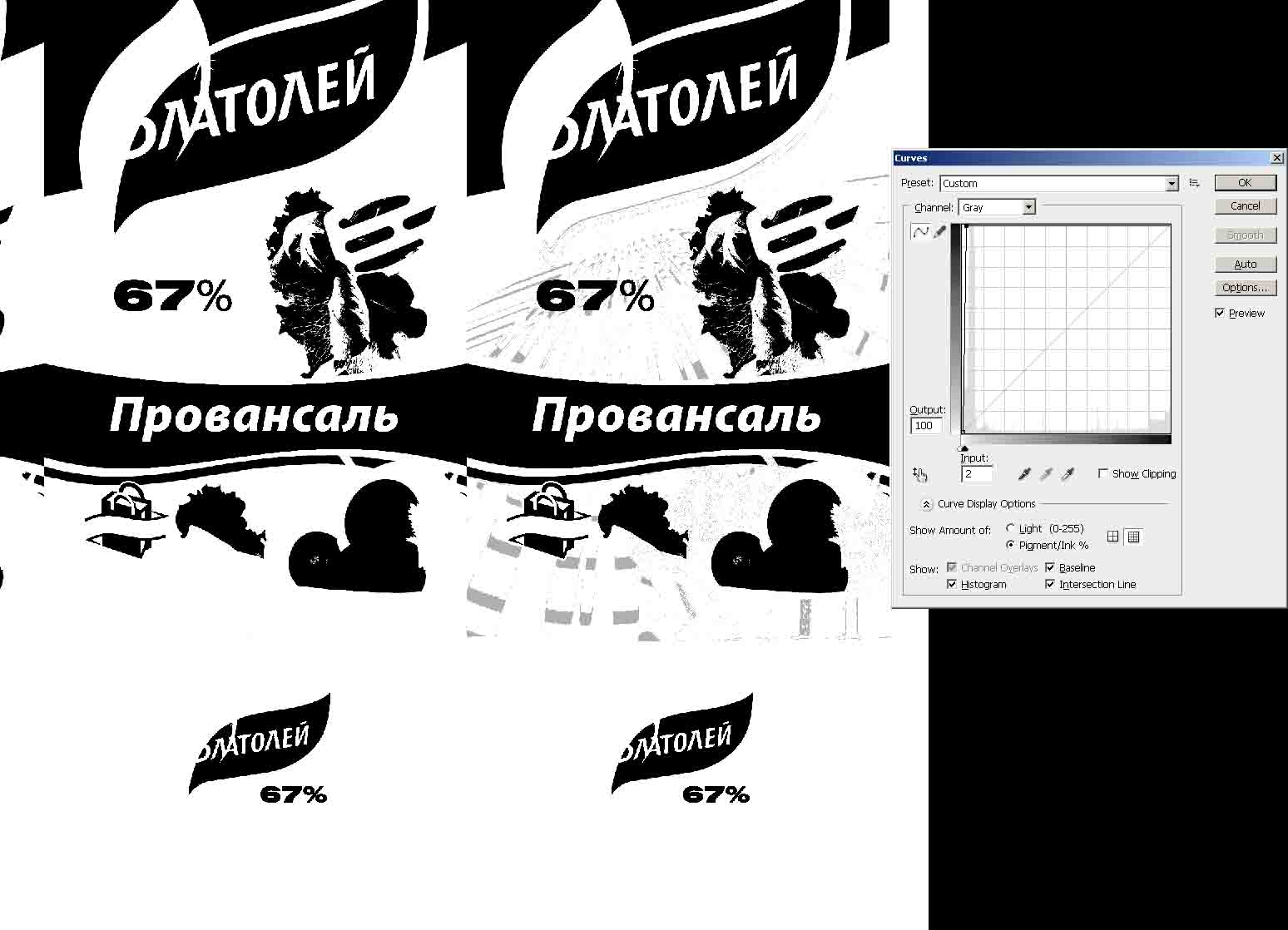
Task: Select Light (0-255) radio option
Action: point(1011,528)
